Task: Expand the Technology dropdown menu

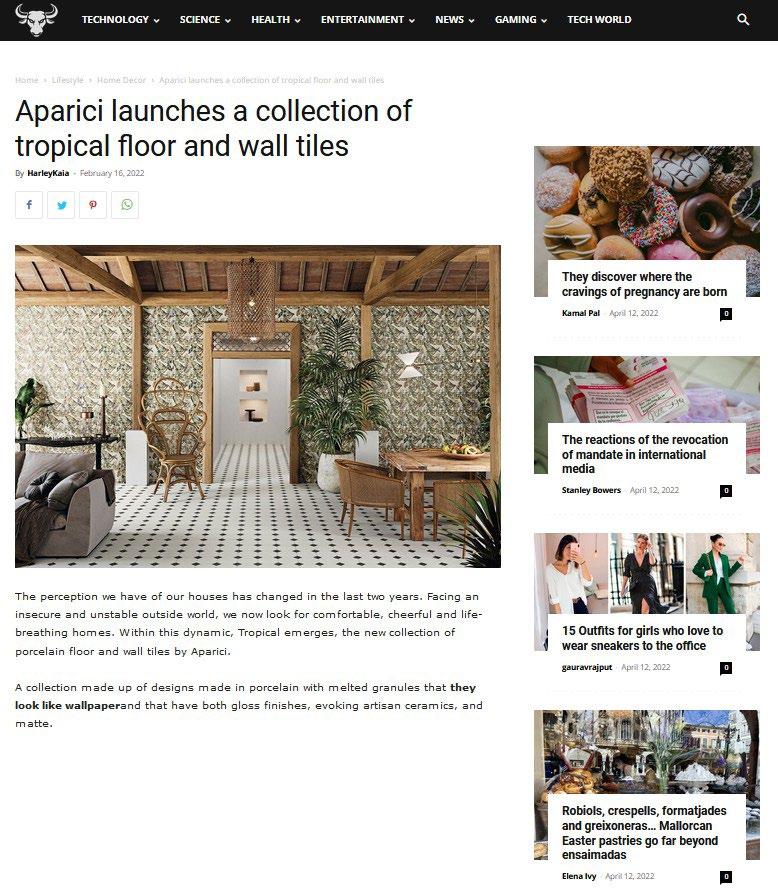Action: click(x=121, y=20)
